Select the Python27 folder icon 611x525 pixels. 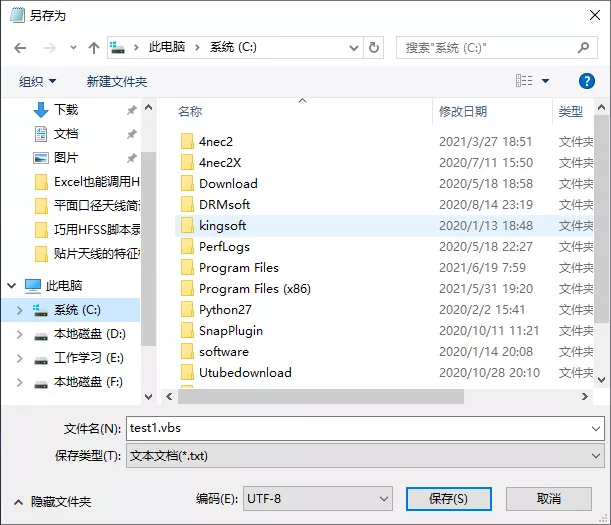(x=187, y=309)
